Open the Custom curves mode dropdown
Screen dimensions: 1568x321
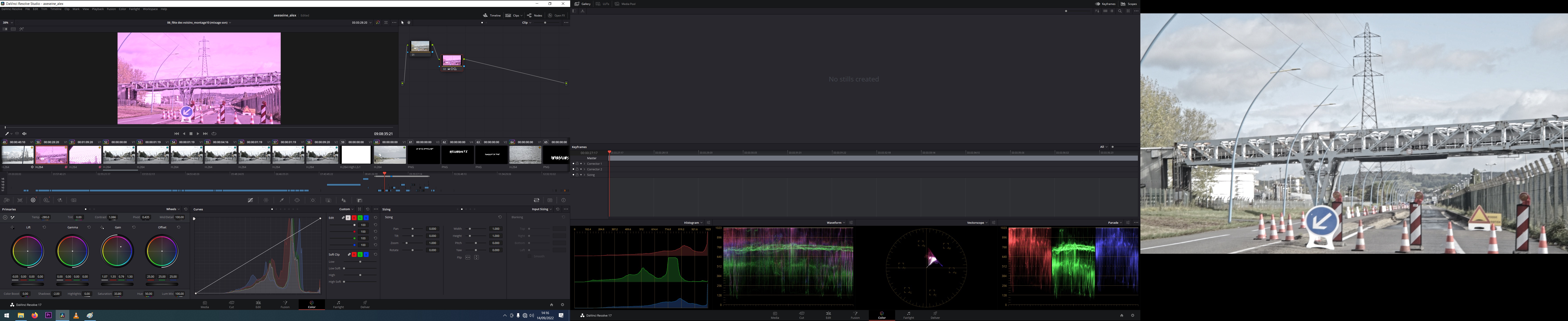pyautogui.click(x=346, y=209)
